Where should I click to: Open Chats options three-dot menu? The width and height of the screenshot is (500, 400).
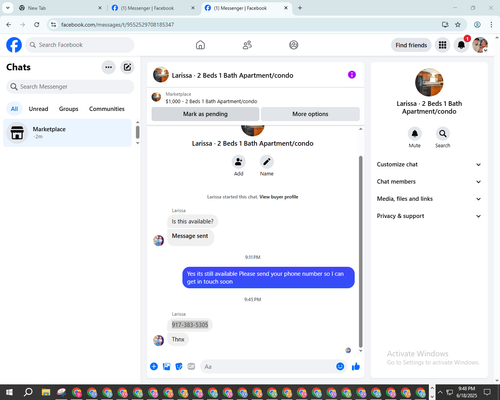108,67
